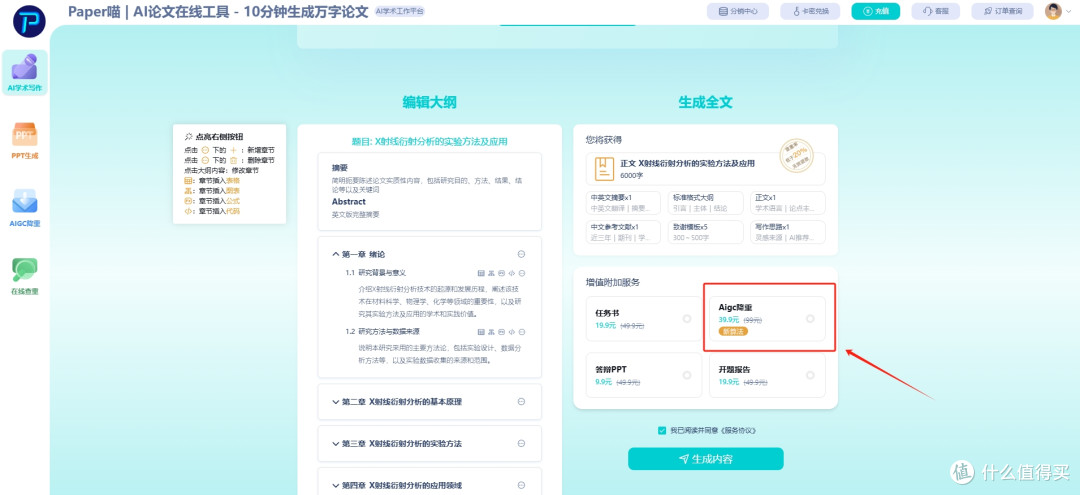
Task: Select Aigc降重 add-on radio button
Action: (x=810, y=319)
